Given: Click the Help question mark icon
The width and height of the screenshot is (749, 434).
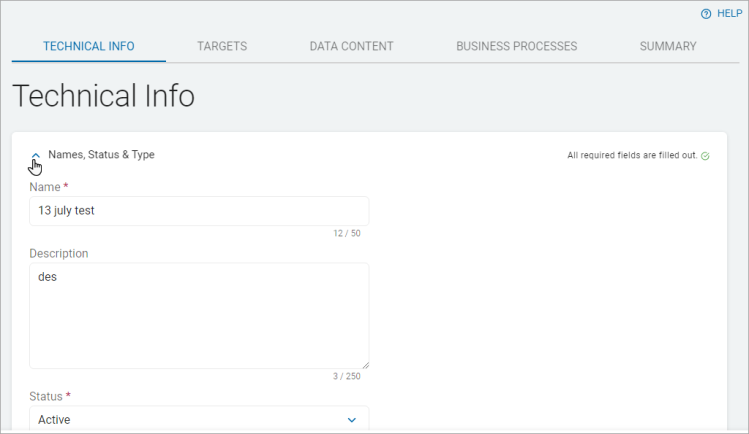Looking at the screenshot, I should (706, 14).
